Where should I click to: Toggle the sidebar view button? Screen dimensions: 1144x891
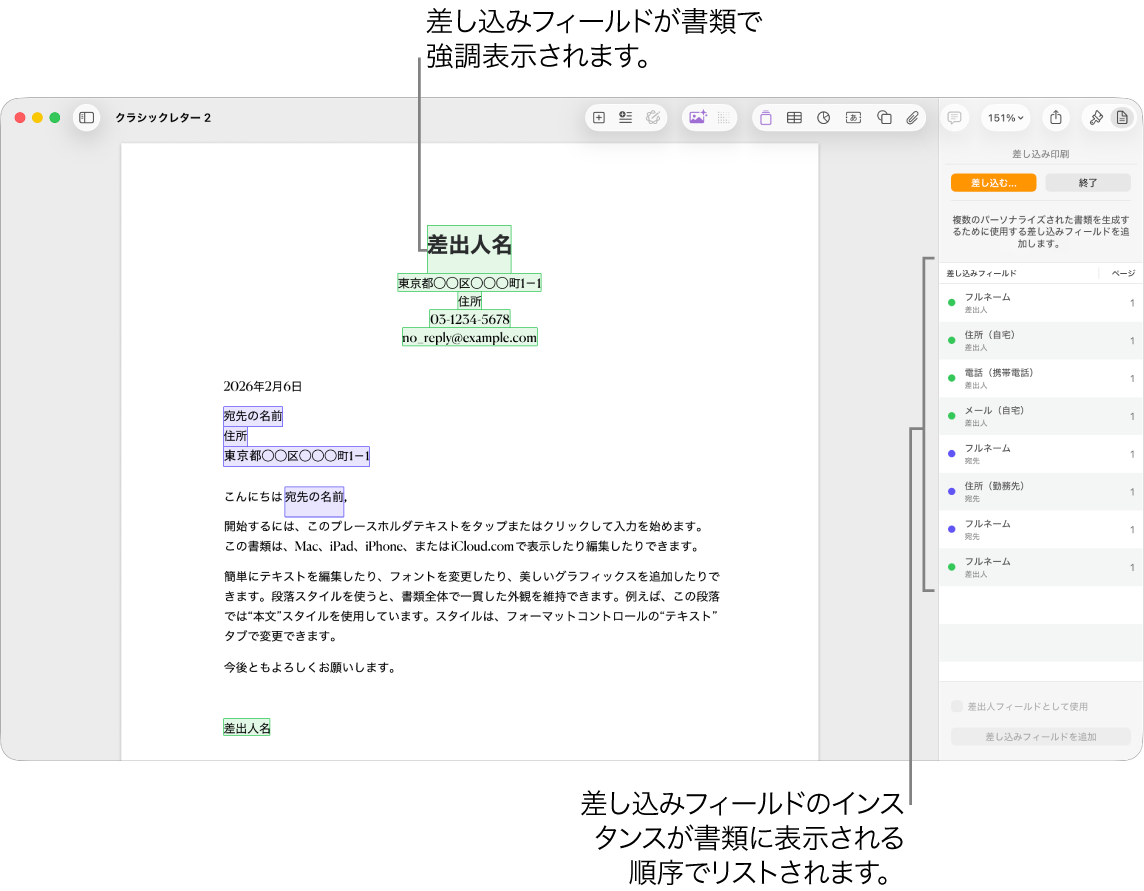86,117
